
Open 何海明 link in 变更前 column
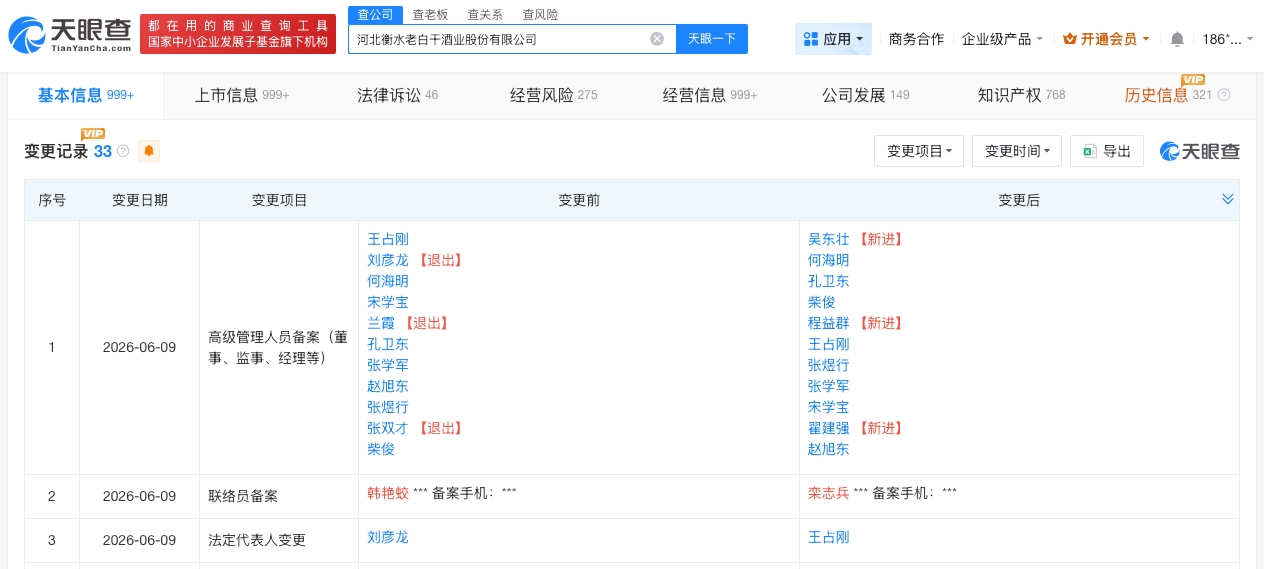388,281
